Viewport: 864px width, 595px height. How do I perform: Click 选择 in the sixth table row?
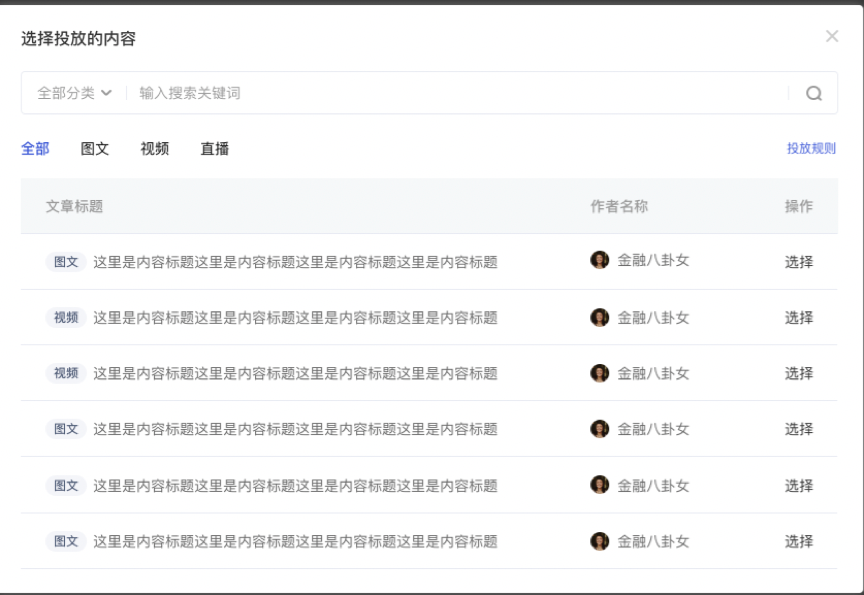[799, 541]
